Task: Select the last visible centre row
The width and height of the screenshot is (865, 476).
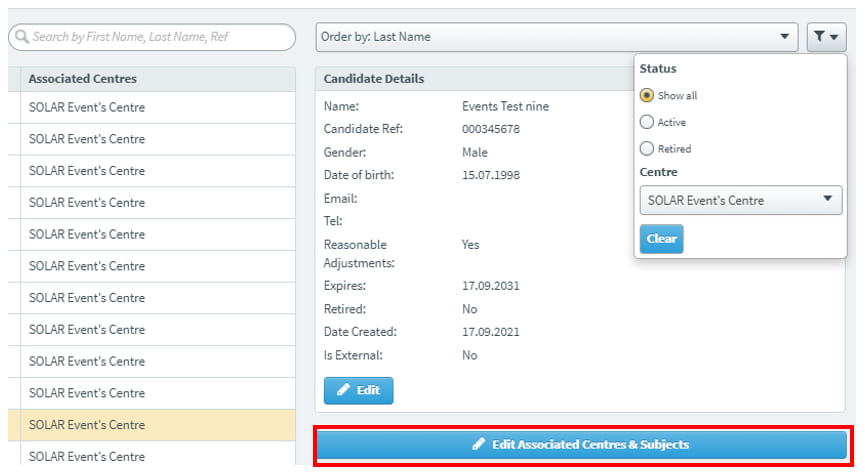Action: click(87, 456)
